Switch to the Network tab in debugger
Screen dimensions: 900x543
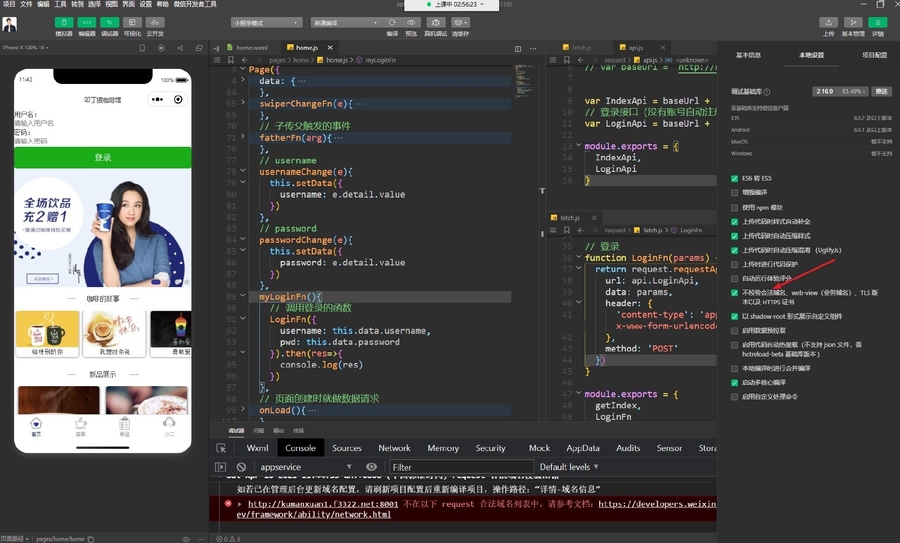point(394,448)
